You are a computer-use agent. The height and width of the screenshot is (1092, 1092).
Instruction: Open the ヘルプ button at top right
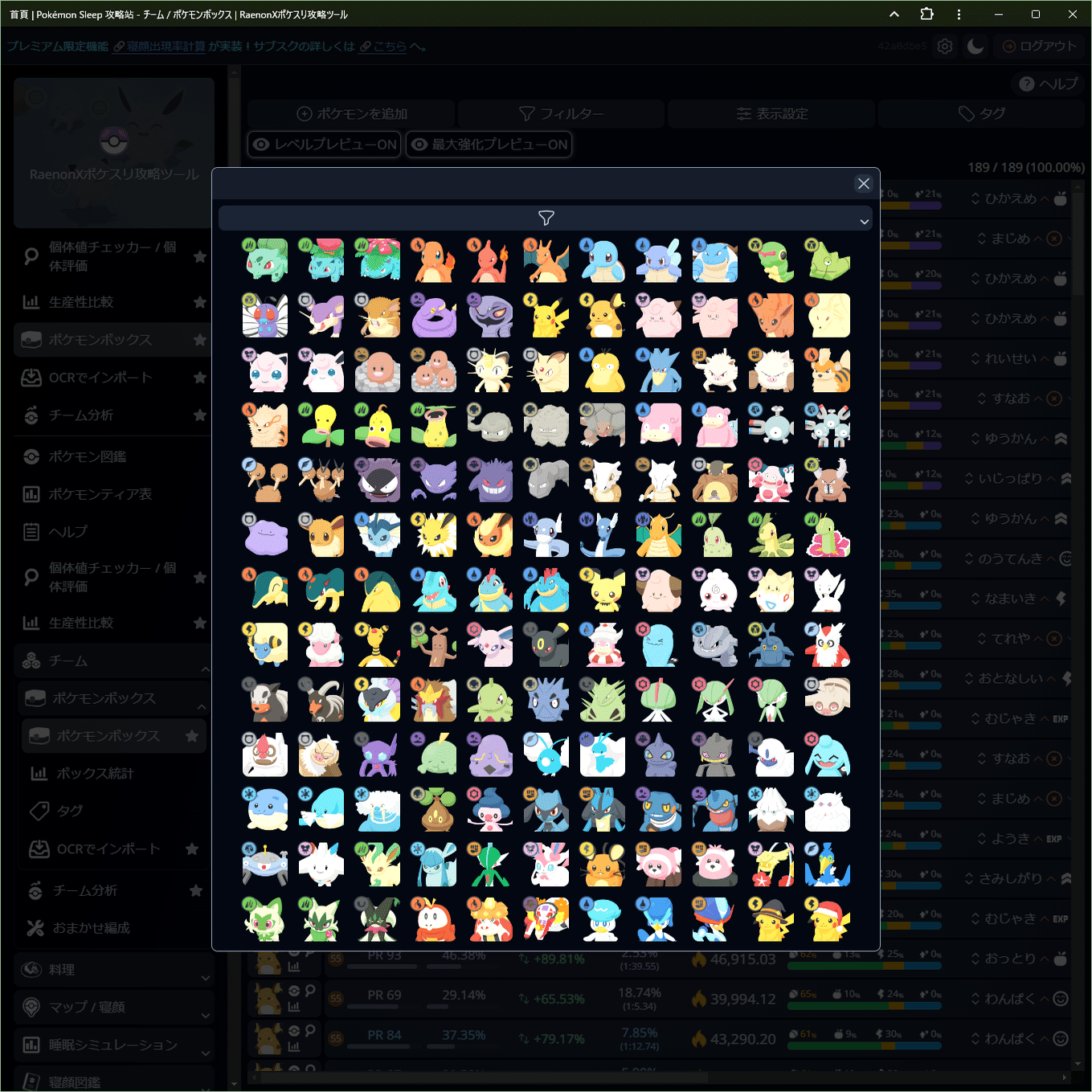(1049, 84)
